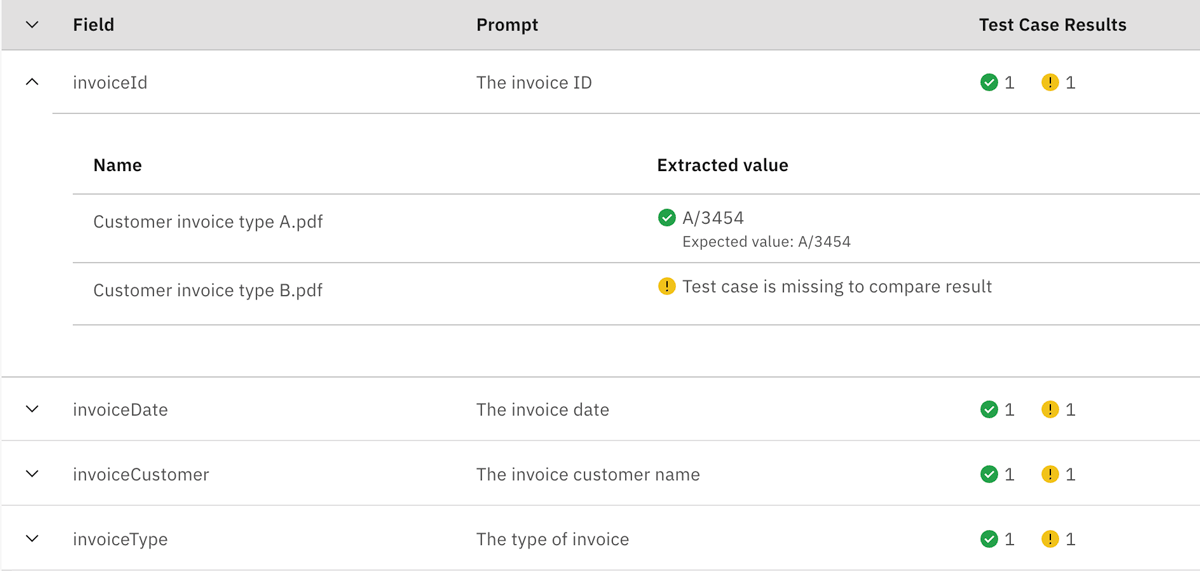
Task: Open Customer invoice type A.pdf row
Action: (636, 228)
